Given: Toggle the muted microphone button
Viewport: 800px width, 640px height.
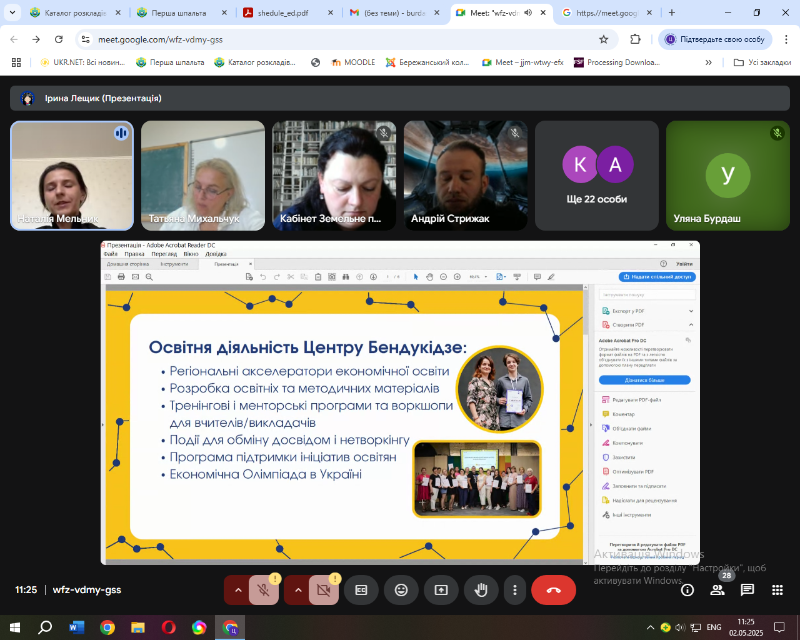Looking at the screenshot, I should tap(264, 590).
